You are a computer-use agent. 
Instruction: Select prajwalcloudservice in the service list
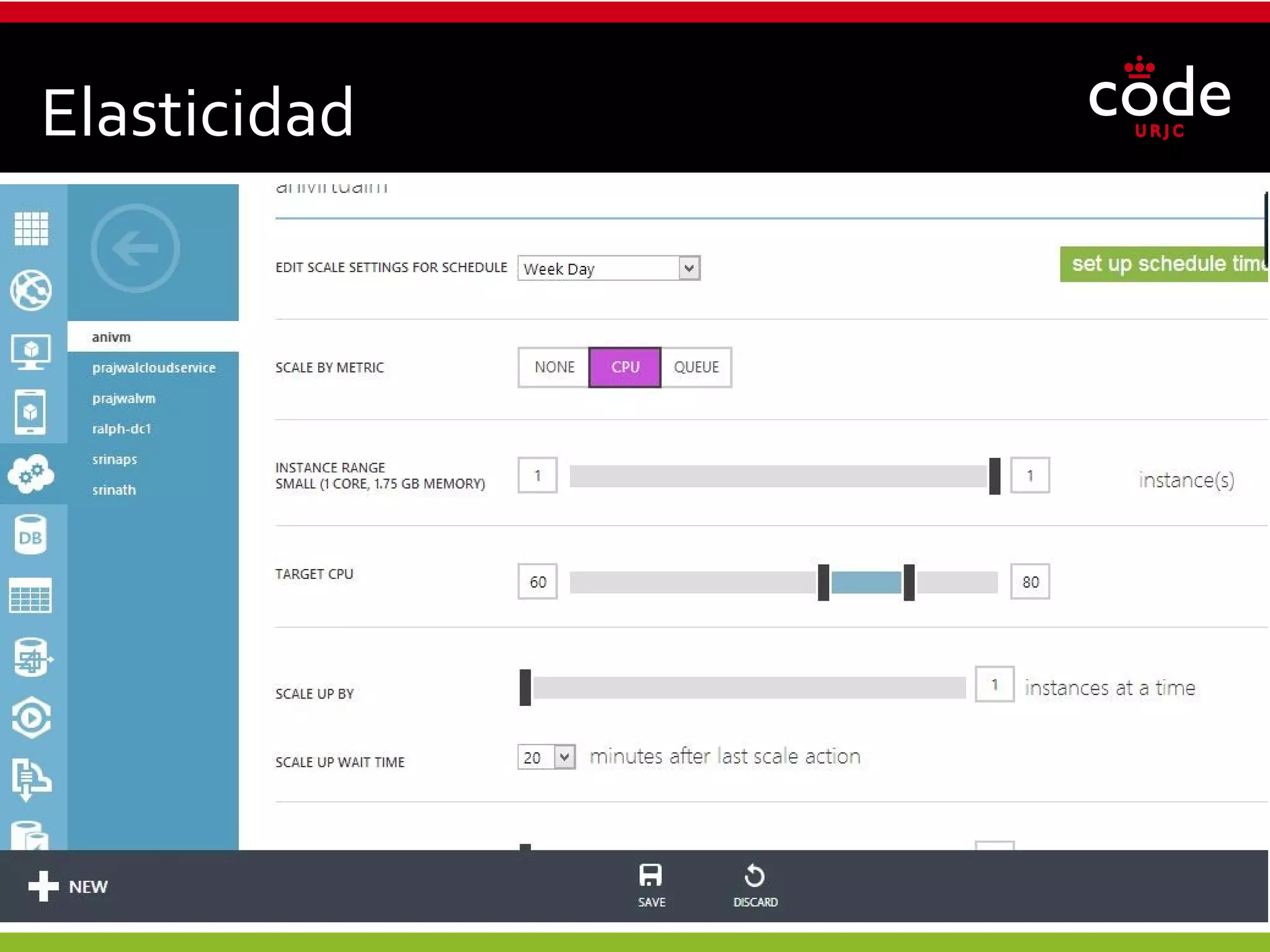tap(153, 368)
